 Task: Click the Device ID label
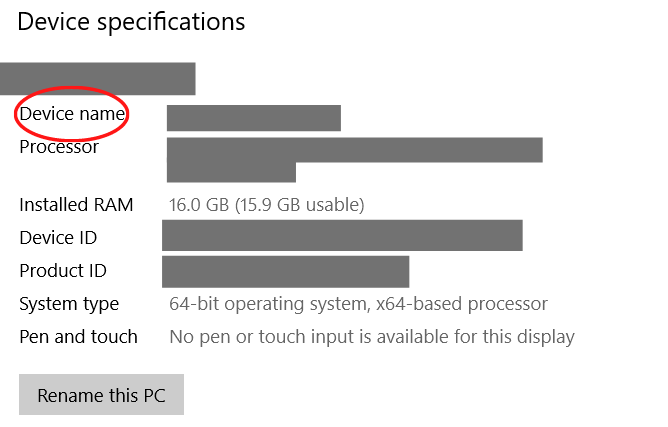(x=58, y=238)
